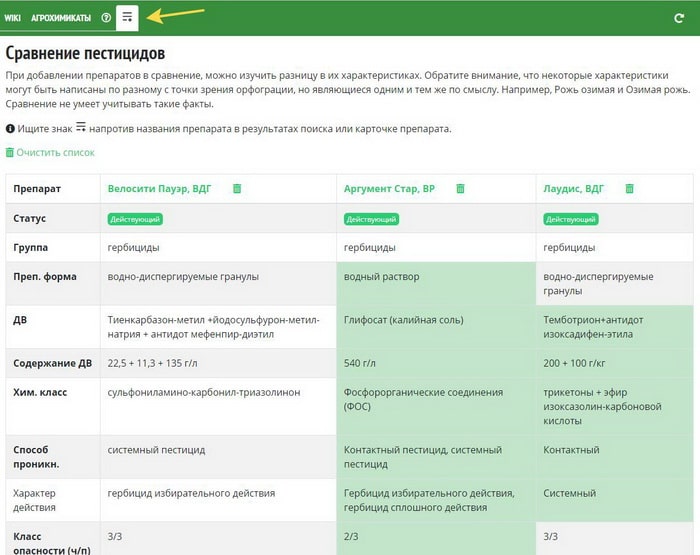Delete Аргумент Стар using its trash icon
The width and height of the screenshot is (700, 555).
pos(460,188)
